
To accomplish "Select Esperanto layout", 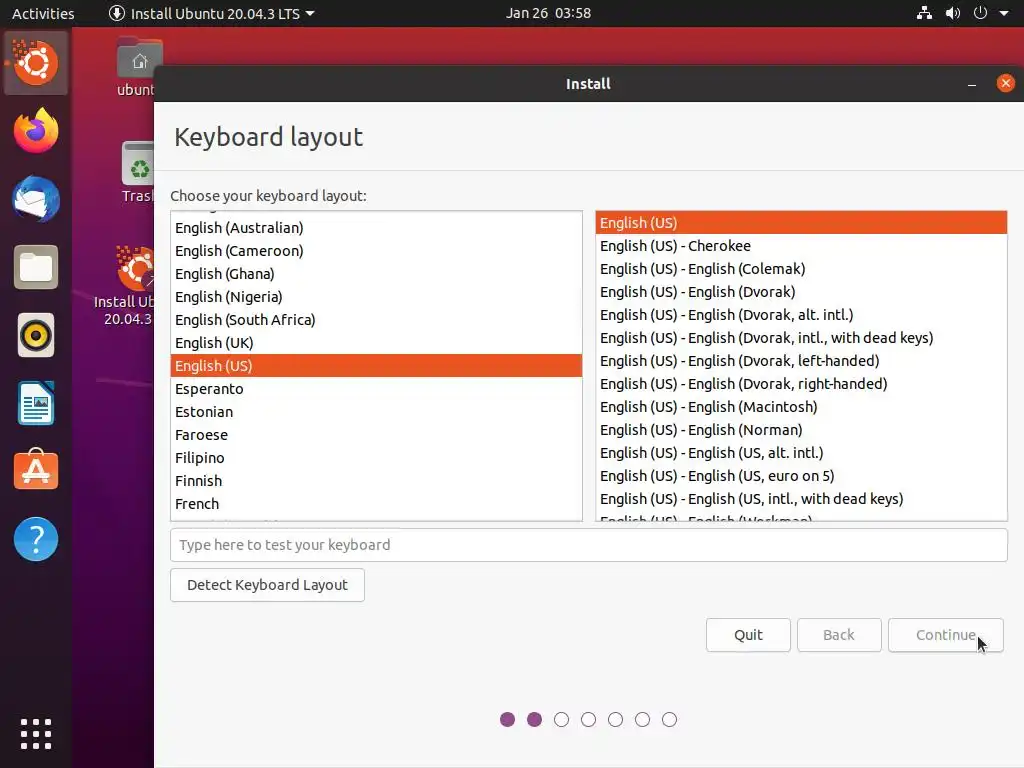I will [x=376, y=389].
